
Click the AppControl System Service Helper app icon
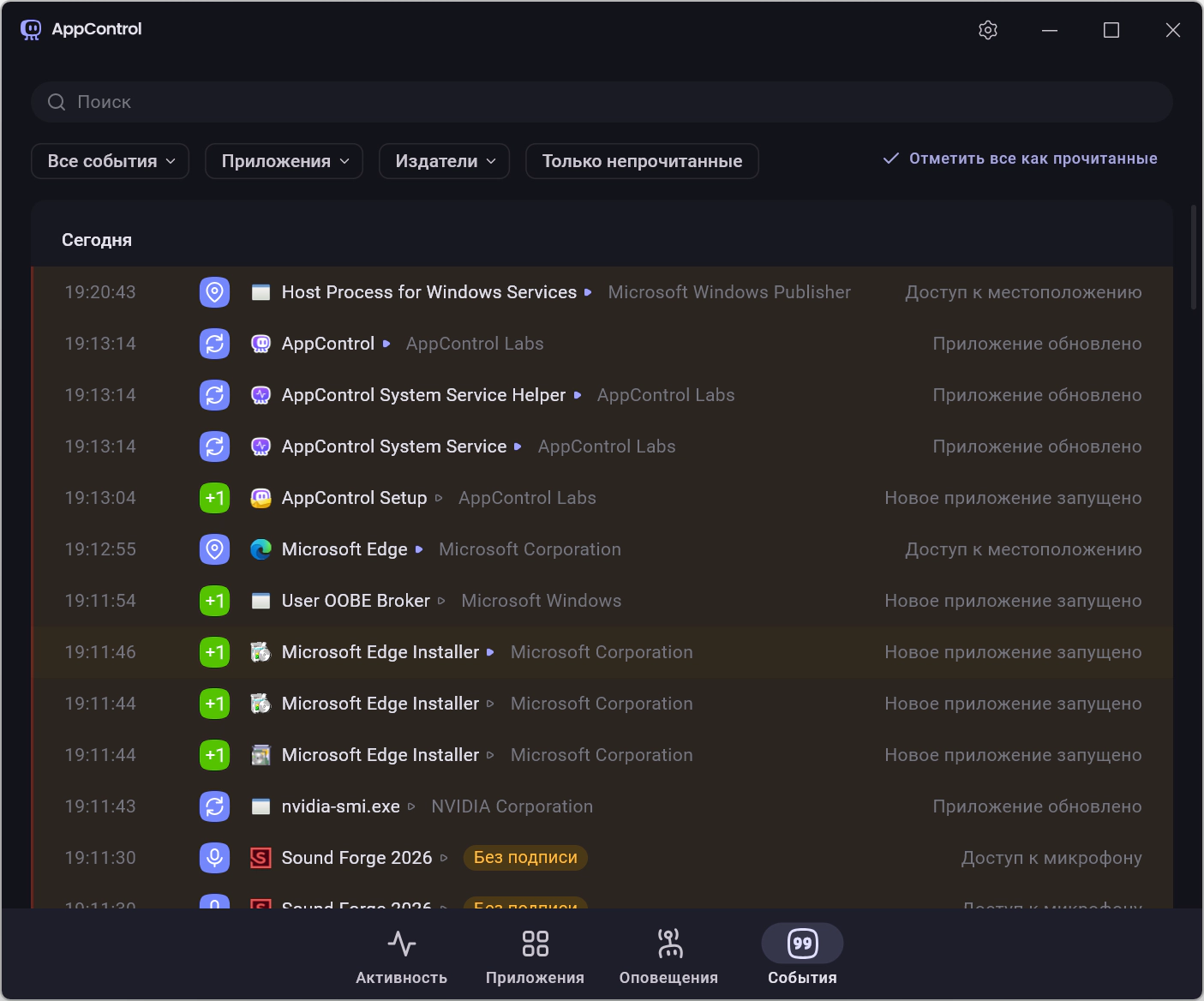pyautogui.click(x=261, y=395)
